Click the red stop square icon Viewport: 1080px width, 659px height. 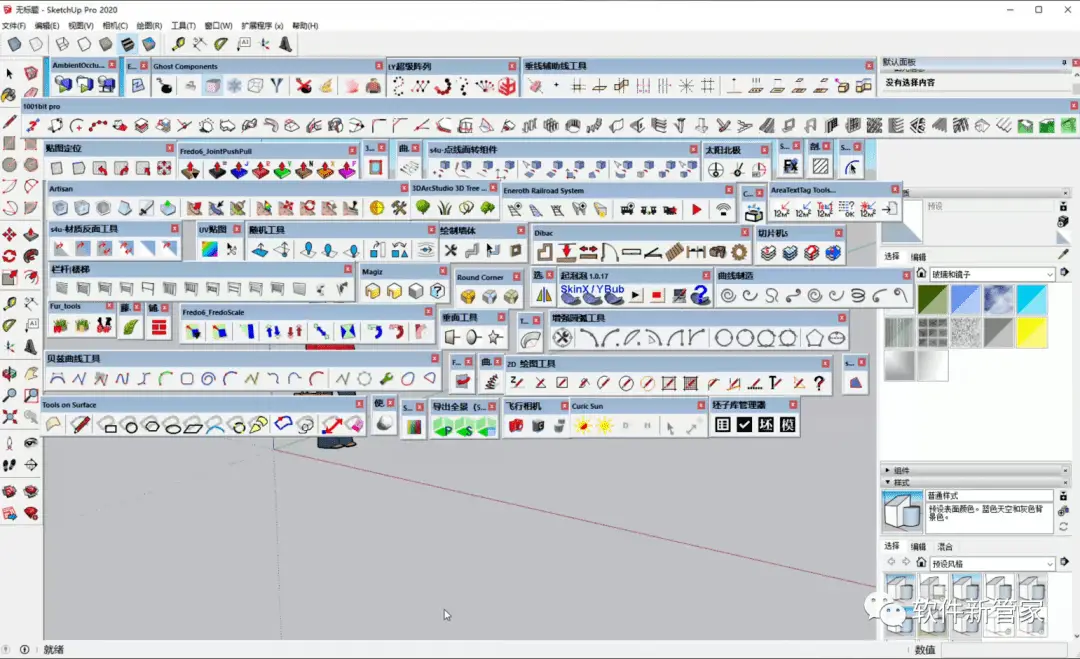(657, 296)
